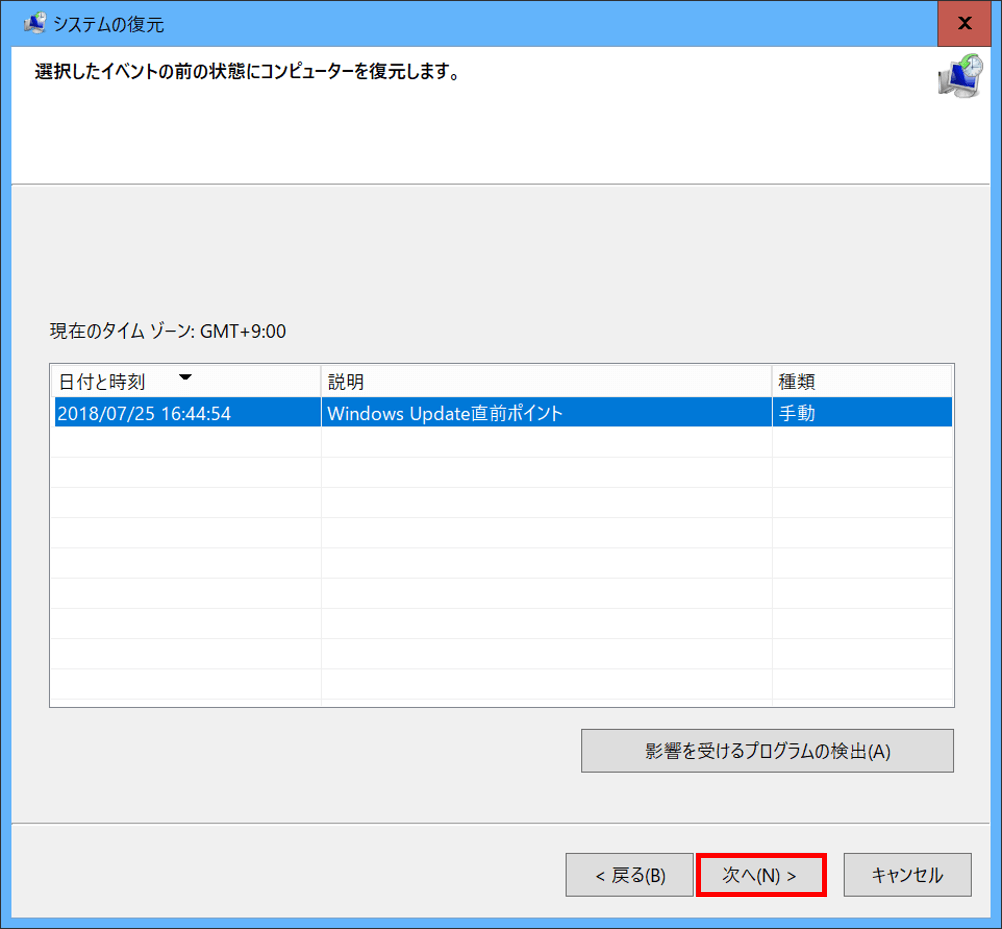This screenshot has width=1002, height=929.
Task: Click the System Restore title bar icon
Action: pyautogui.click(x=35, y=24)
